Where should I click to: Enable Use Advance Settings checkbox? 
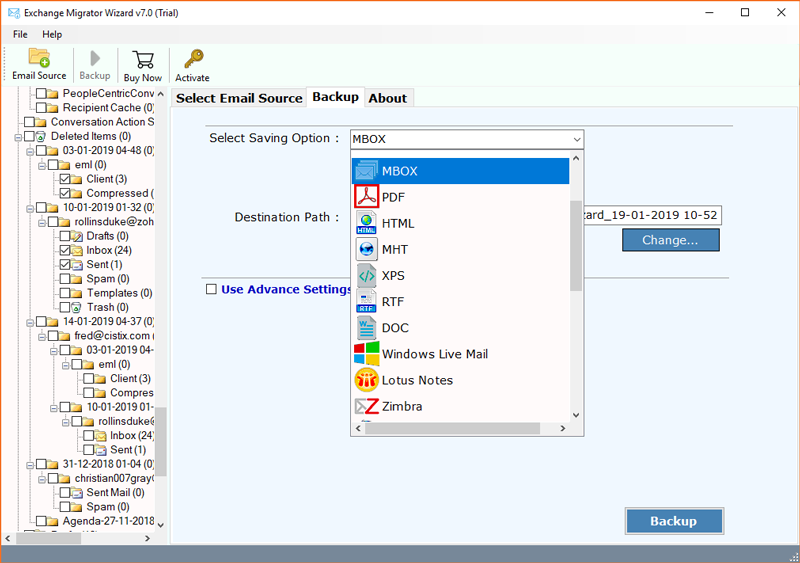click(x=211, y=289)
